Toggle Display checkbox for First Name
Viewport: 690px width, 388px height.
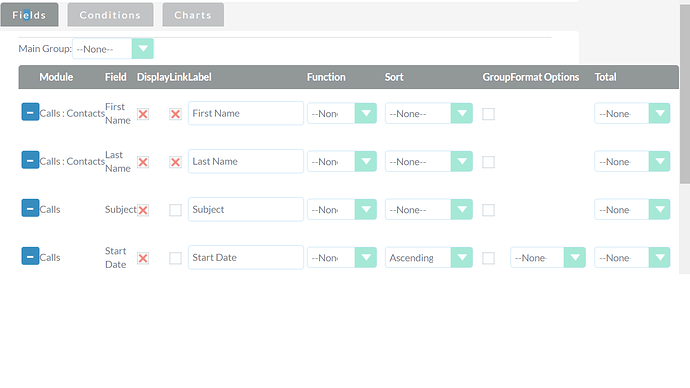pos(143,114)
